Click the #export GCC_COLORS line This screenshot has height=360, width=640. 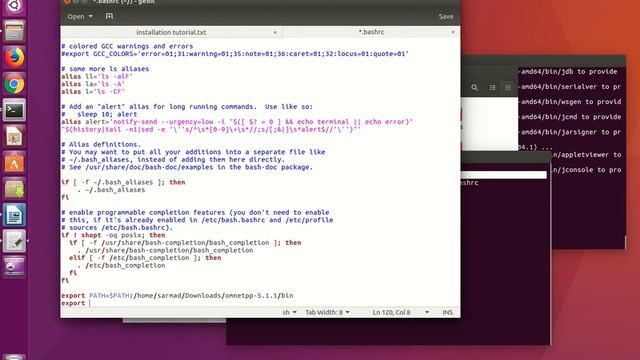coord(235,54)
